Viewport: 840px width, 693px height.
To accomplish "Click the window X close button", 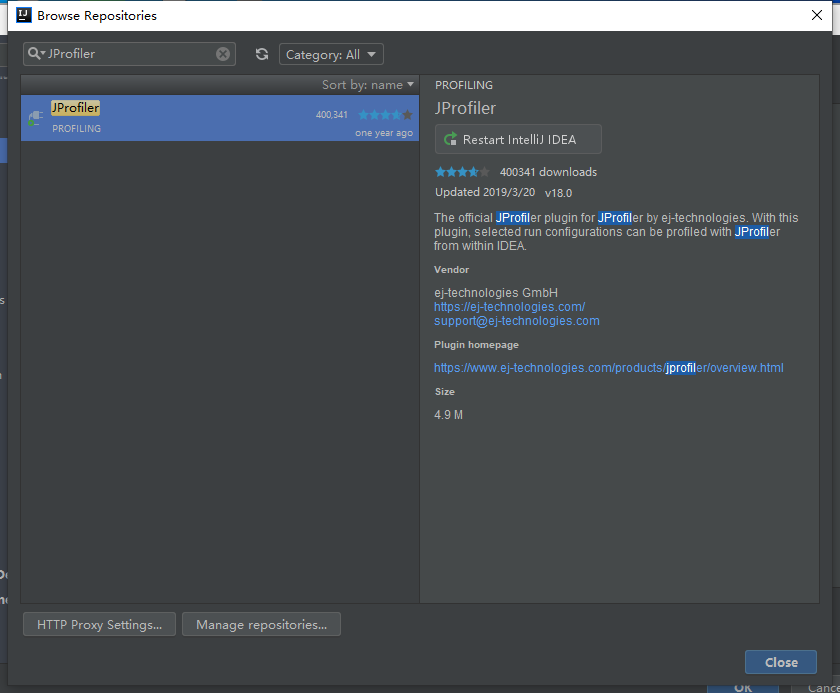I will (x=816, y=15).
